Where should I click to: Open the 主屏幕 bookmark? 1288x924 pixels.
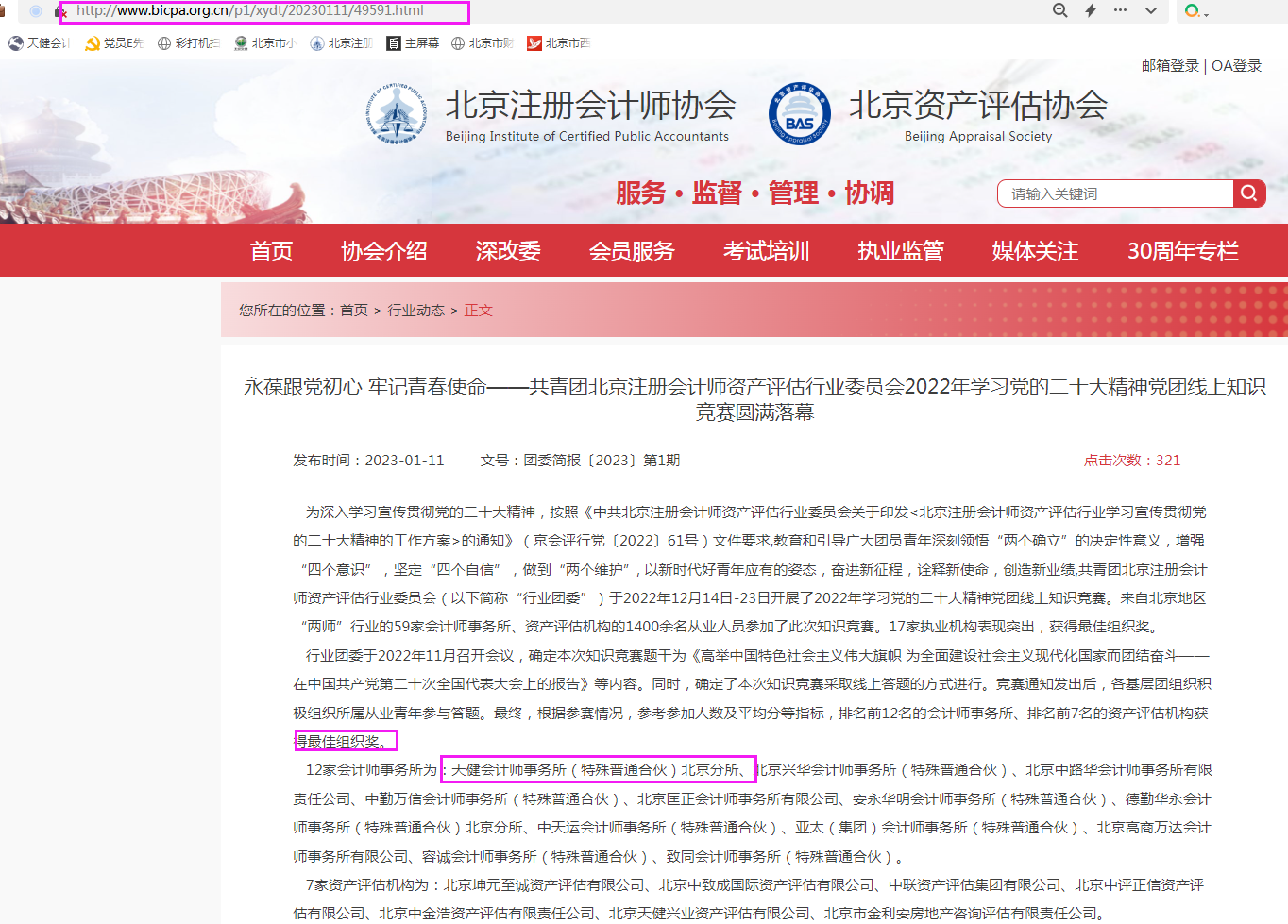pyautogui.click(x=413, y=43)
